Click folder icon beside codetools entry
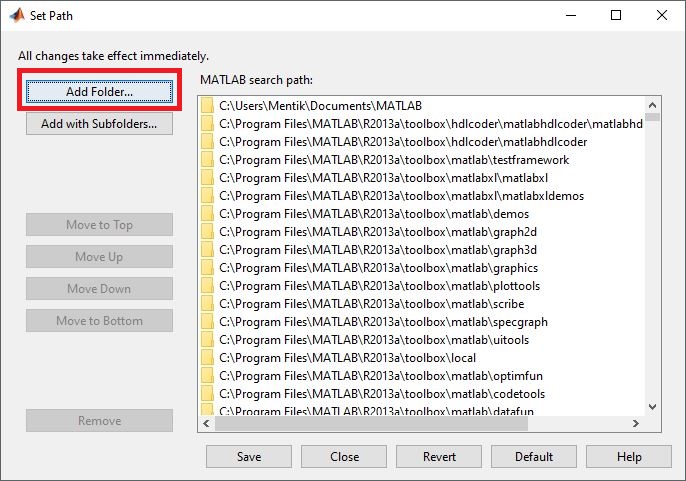 [207, 393]
